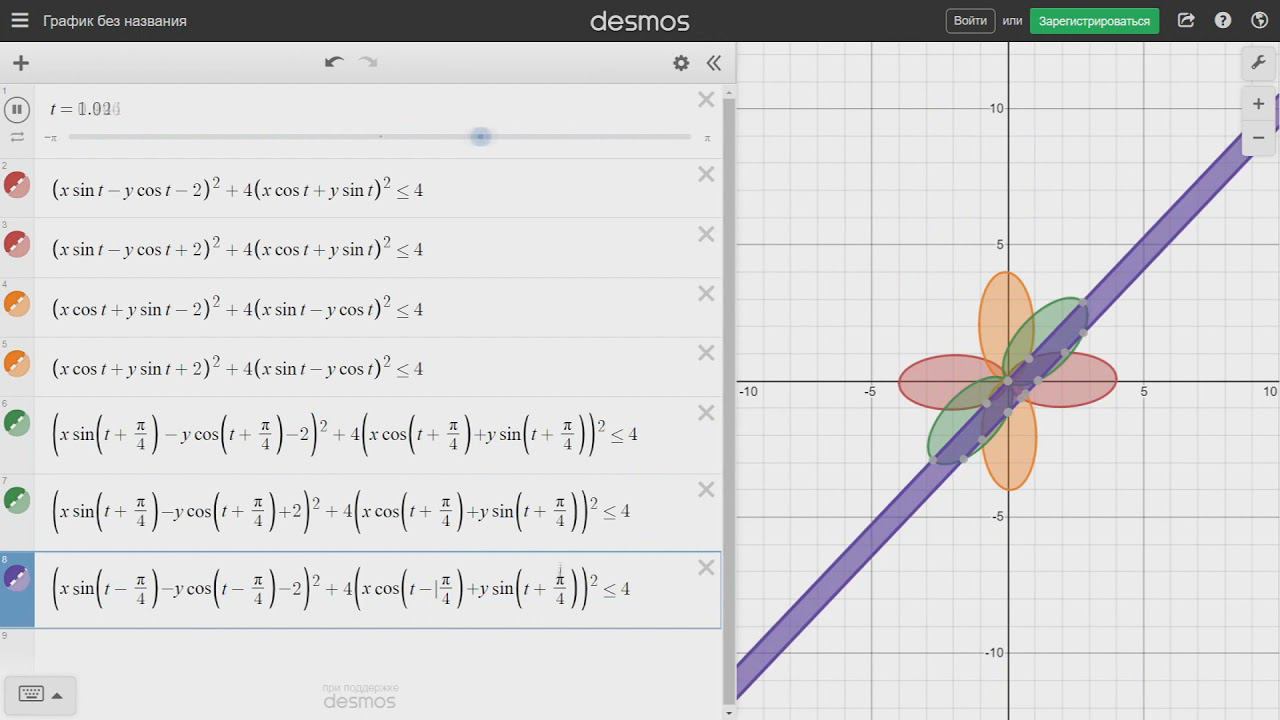Viewport: 1280px width, 720px height.
Task: Click the t value field
Action: coord(86,109)
